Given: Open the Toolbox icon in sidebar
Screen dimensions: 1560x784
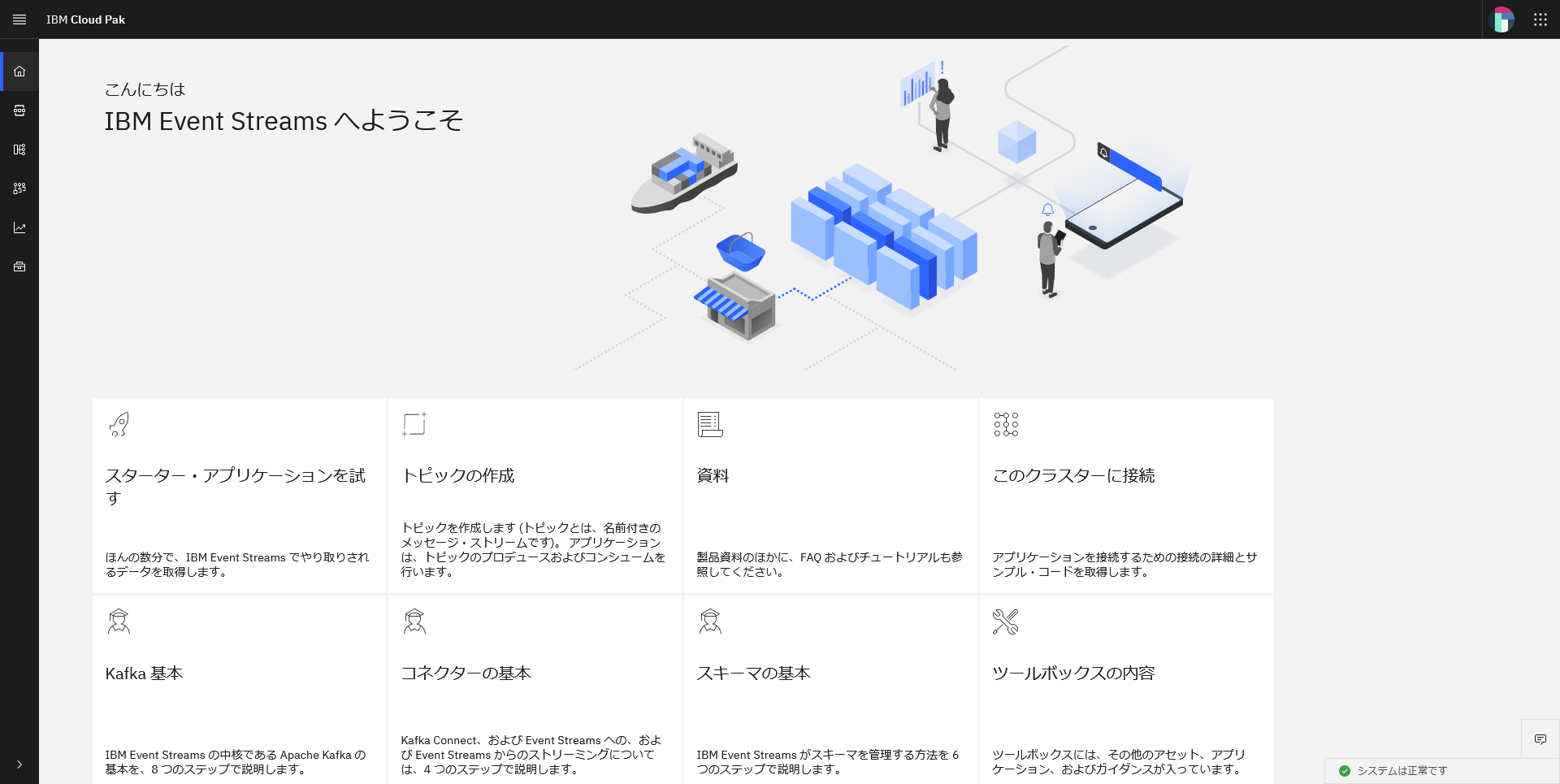Looking at the screenshot, I should [x=19, y=266].
